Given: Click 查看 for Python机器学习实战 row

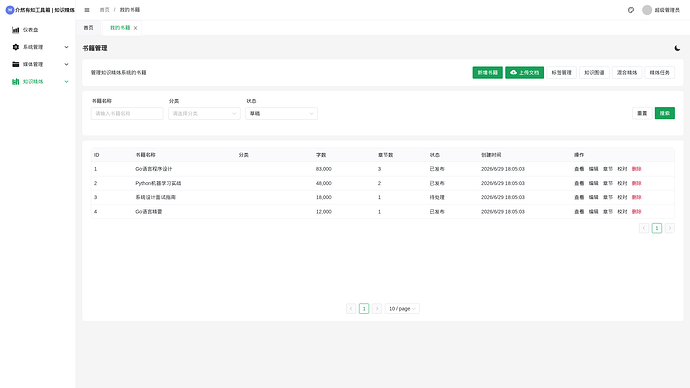Looking at the screenshot, I should 579,183.
